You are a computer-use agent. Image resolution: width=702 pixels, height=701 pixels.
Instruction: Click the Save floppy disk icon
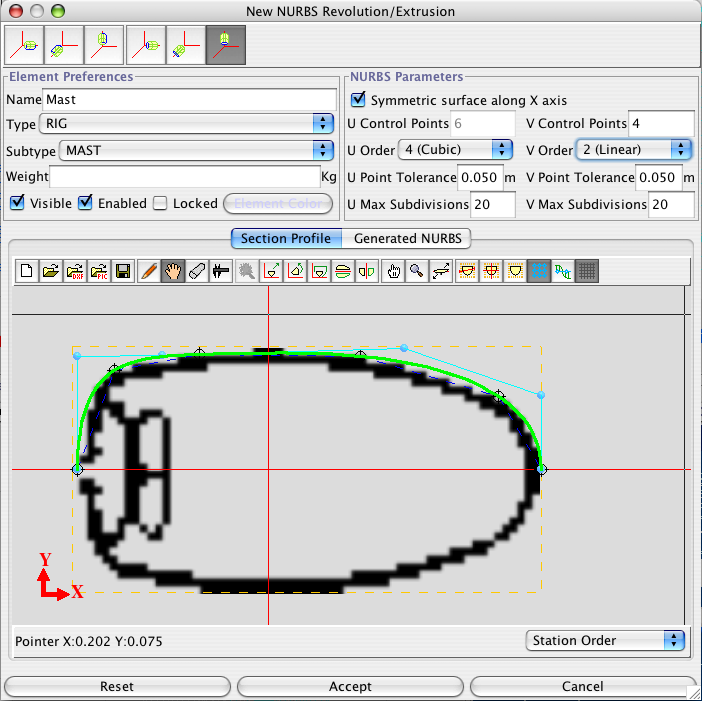click(x=122, y=270)
